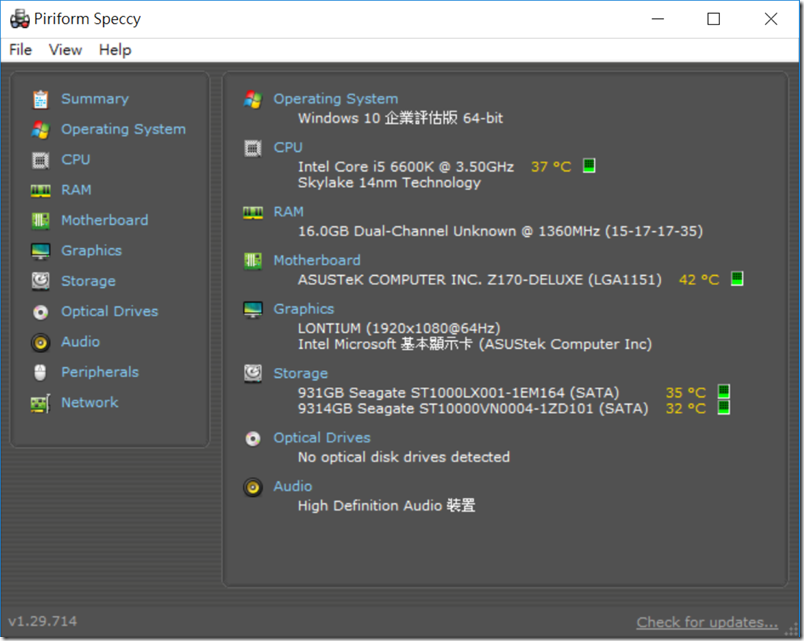Click CPU temperature green indicator icon
The width and height of the screenshot is (804, 641).
[589, 166]
